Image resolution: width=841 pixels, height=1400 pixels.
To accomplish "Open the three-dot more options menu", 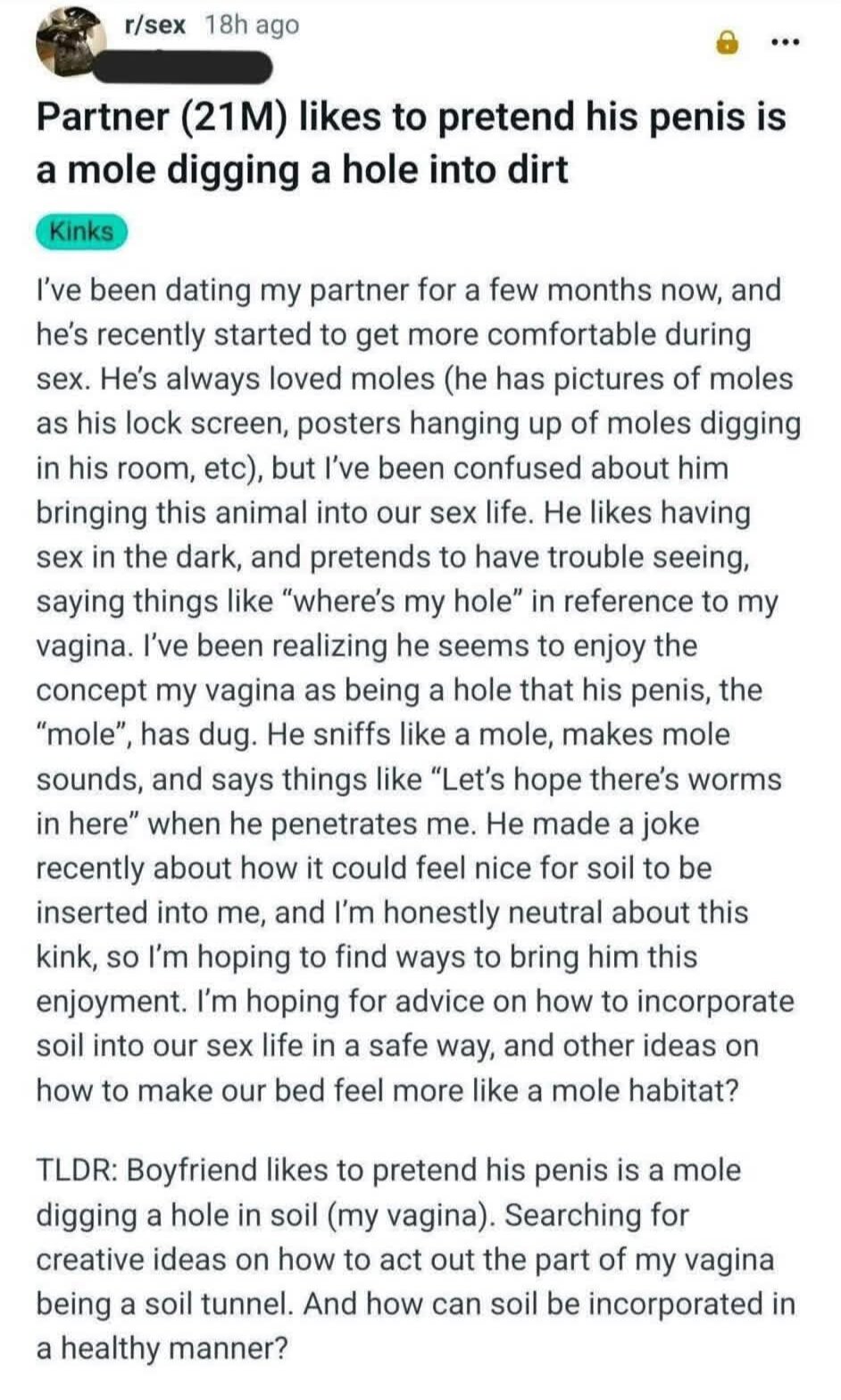I will (x=786, y=41).
